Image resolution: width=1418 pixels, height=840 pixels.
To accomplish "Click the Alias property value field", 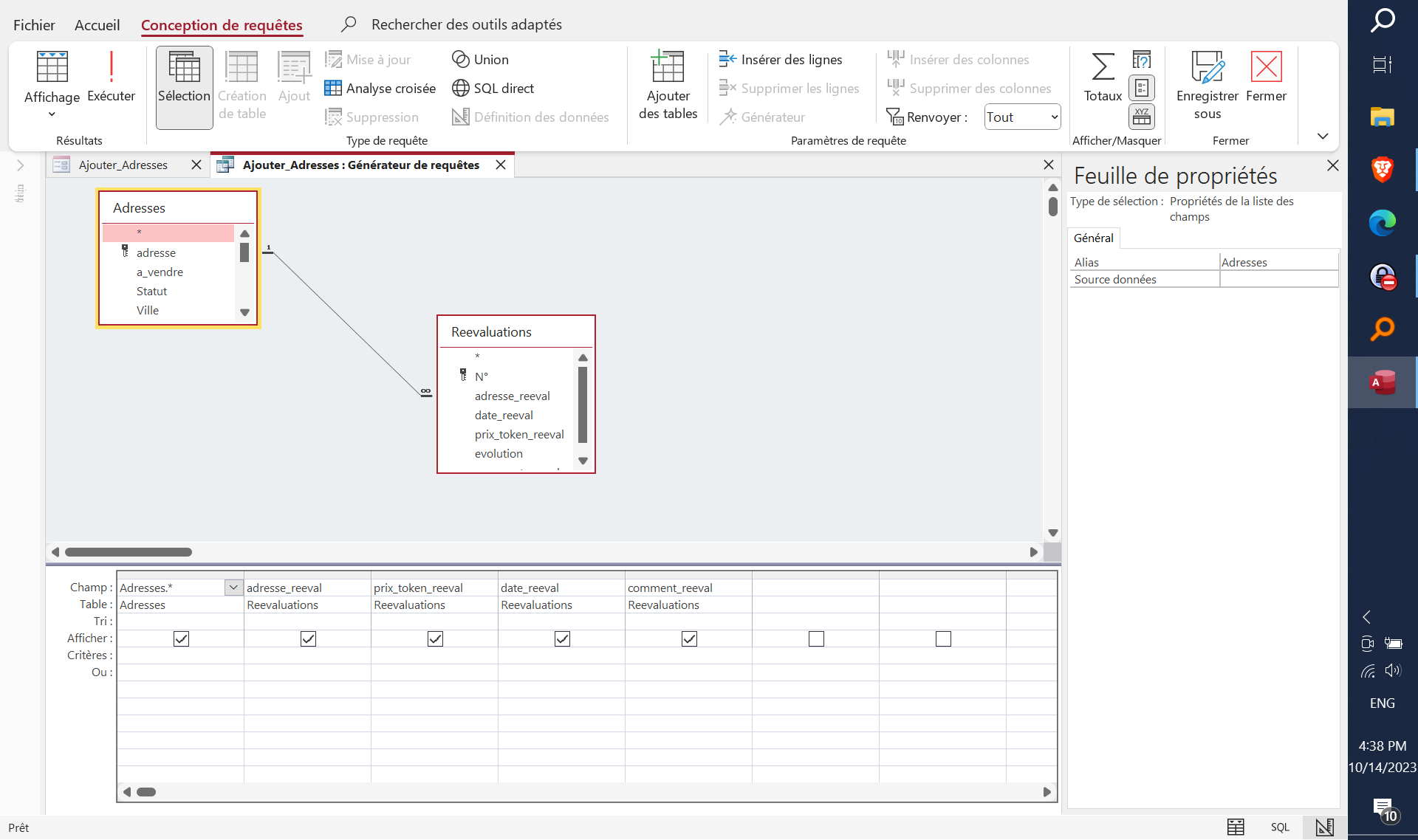I will tap(1278, 262).
